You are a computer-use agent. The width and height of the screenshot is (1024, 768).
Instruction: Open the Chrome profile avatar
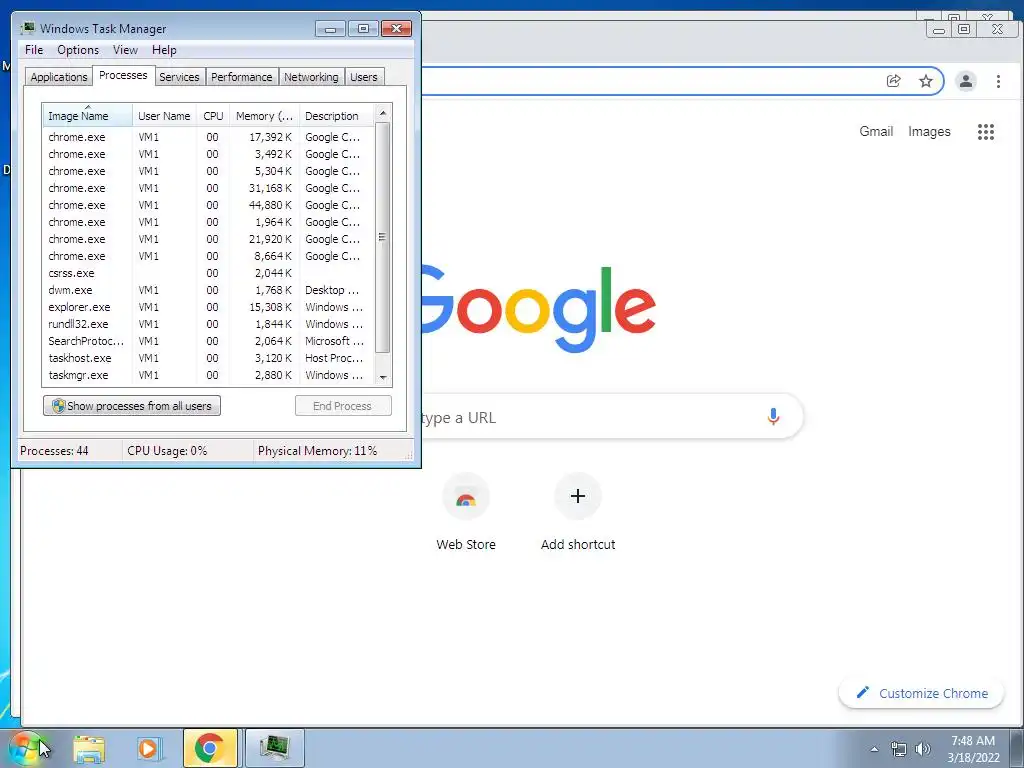coord(965,81)
